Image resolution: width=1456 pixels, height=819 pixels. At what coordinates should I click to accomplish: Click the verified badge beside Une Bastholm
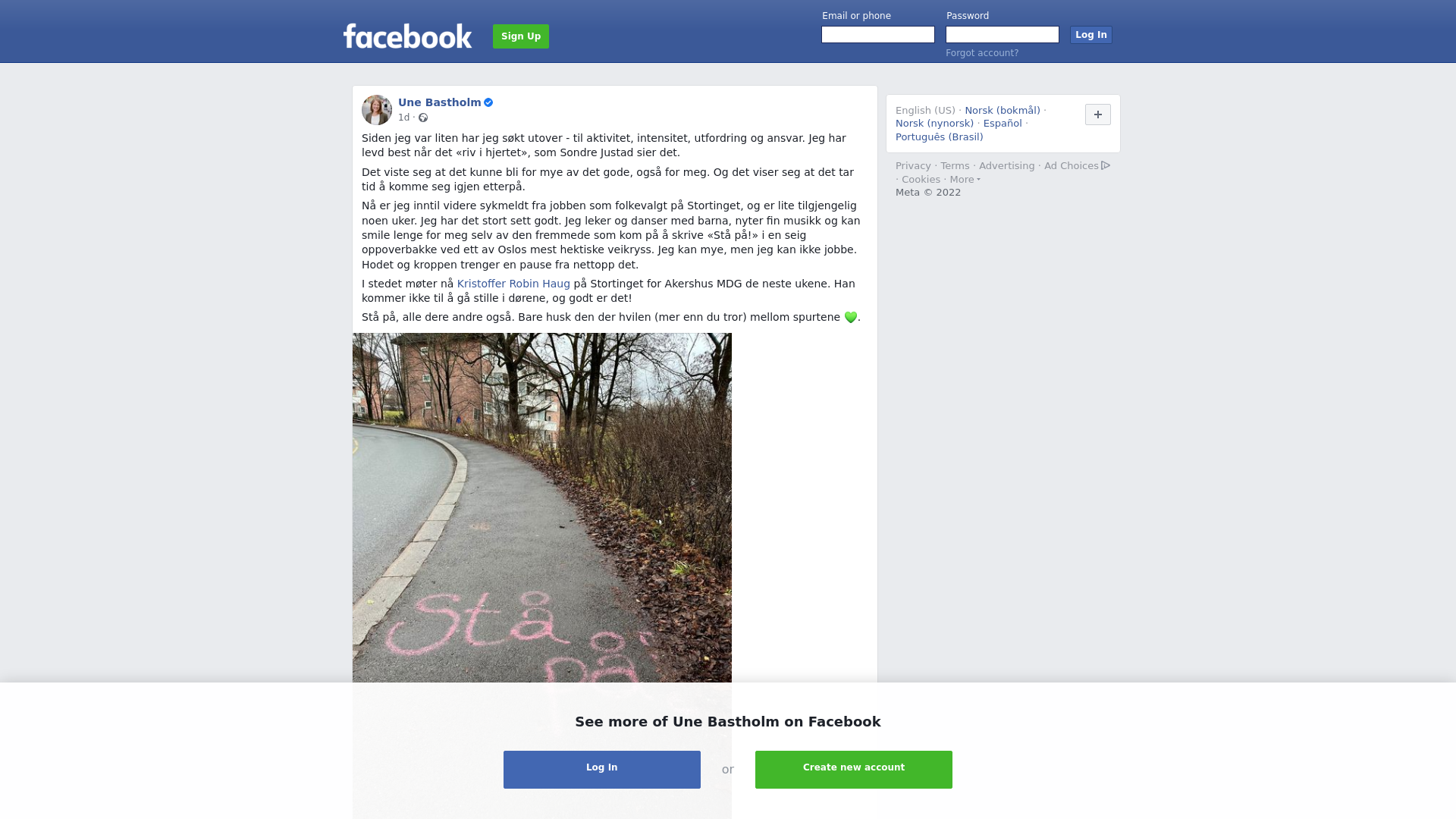click(488, 102)
